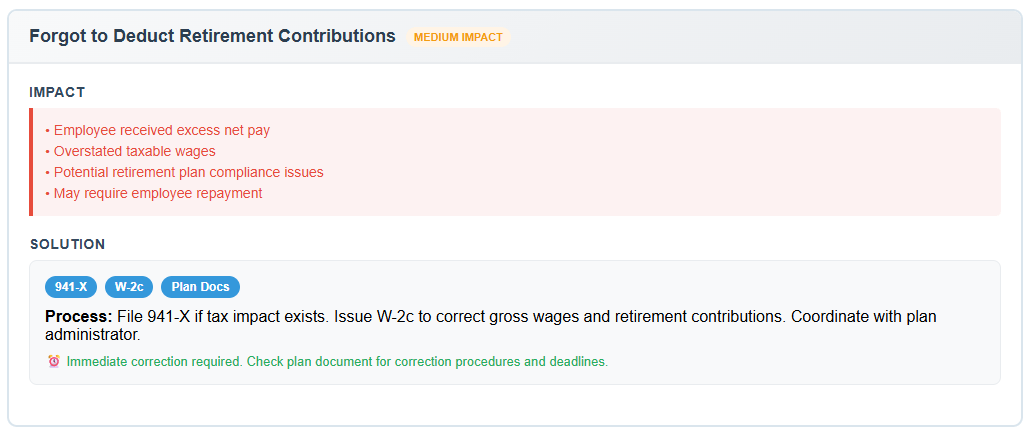Image resolution: width=1034 pixels, height=440 pixels.
Task: Click the MEDIUM IMPACT badge
Action: [x=458, y=37]
